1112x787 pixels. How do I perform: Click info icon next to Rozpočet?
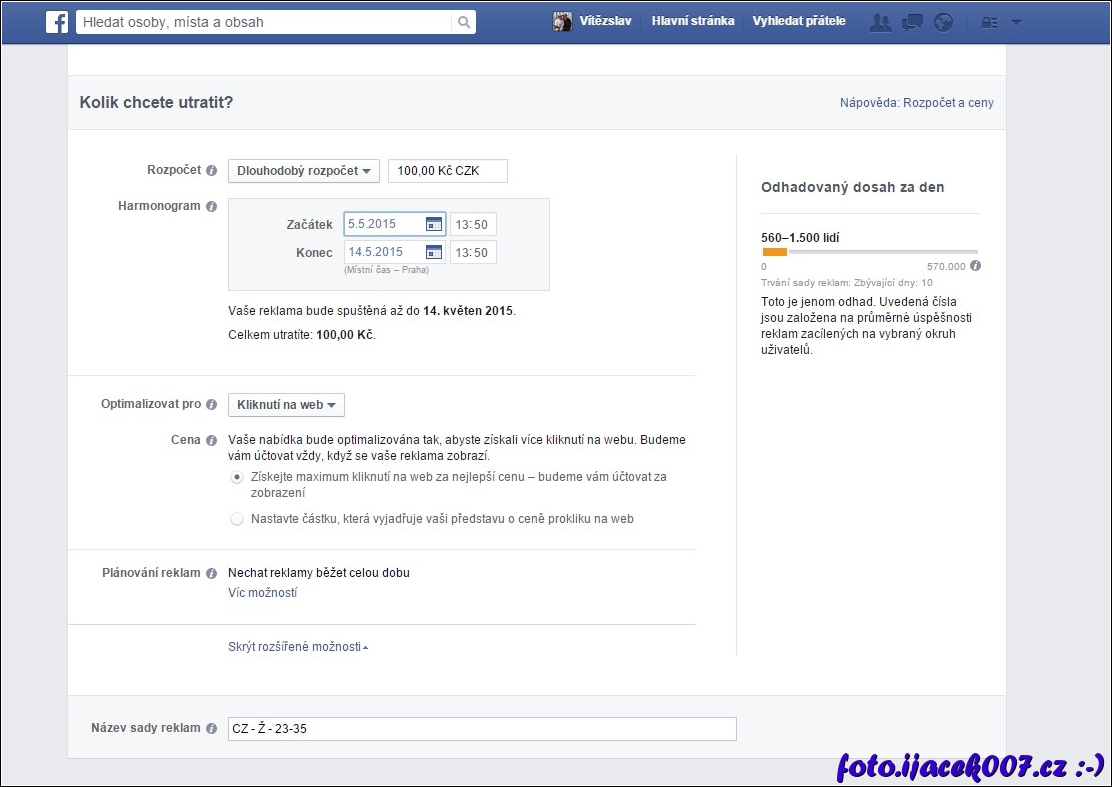(211, 171)
